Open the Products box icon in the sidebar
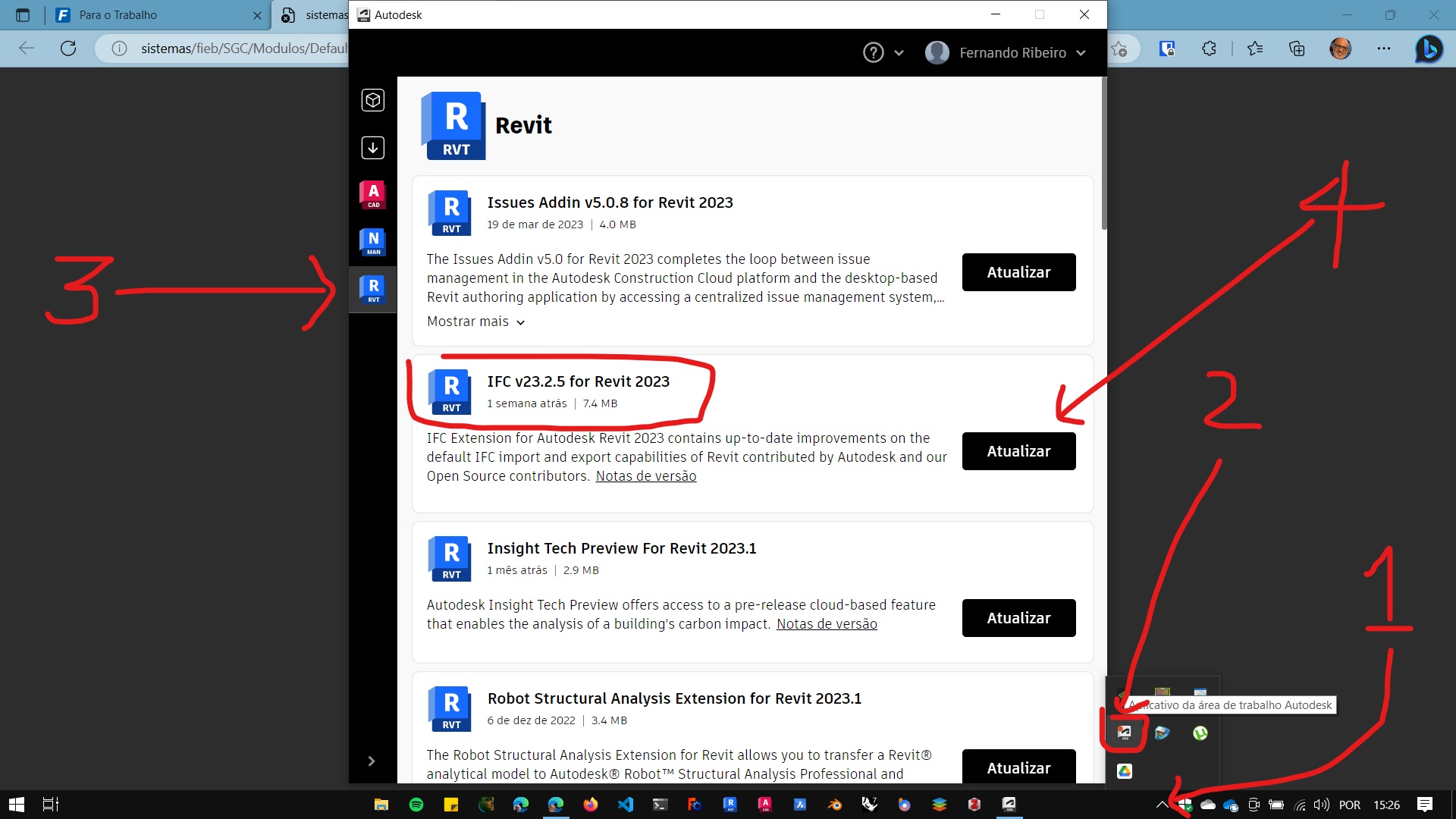Image resolution: width=1456 pixels, height=819 pixels. [372, 99]
